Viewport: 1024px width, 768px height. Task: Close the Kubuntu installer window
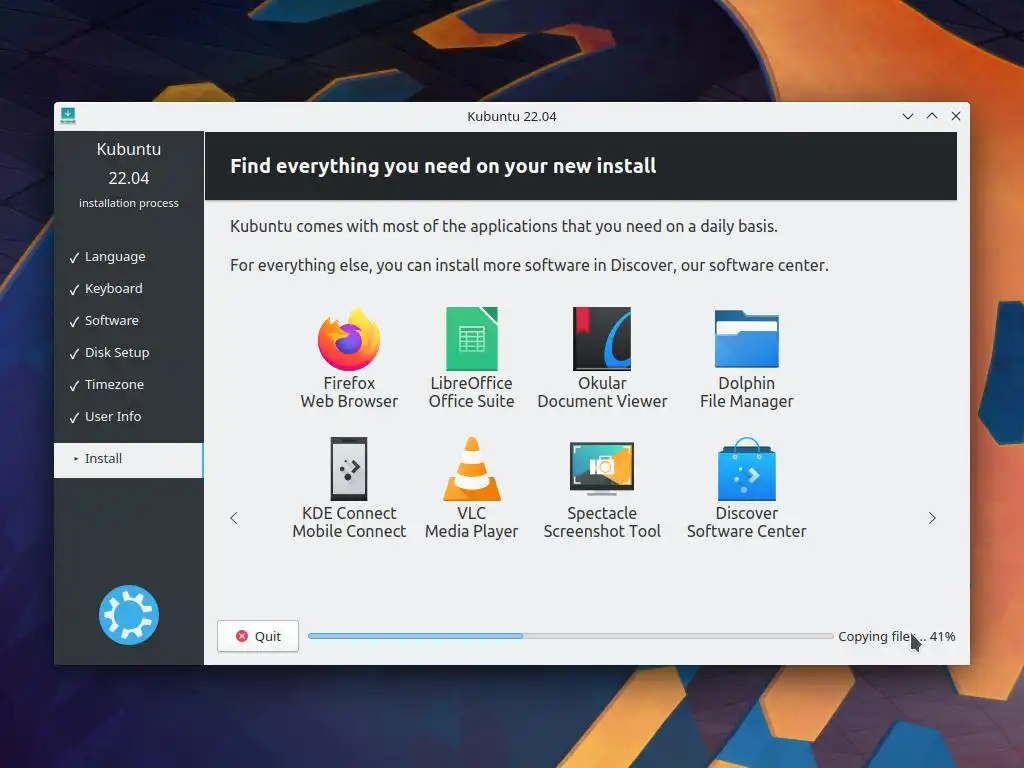point(956,116)
